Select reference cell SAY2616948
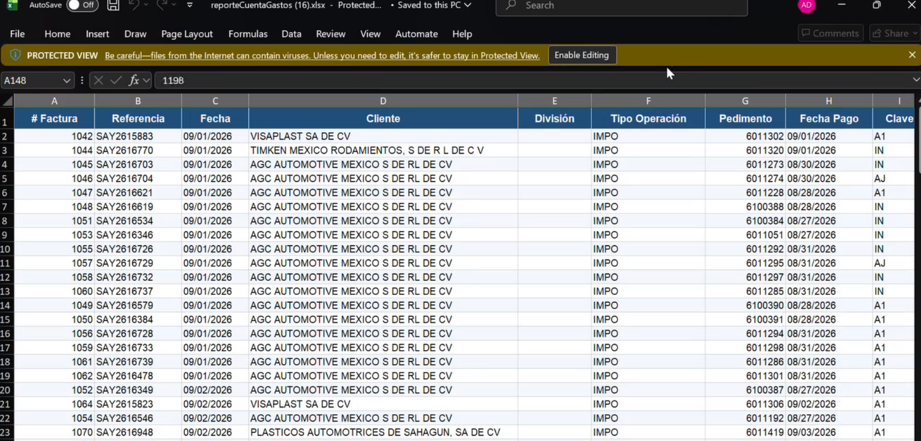The width and height of the screenshot is (921, 441). tap(138, 432)
